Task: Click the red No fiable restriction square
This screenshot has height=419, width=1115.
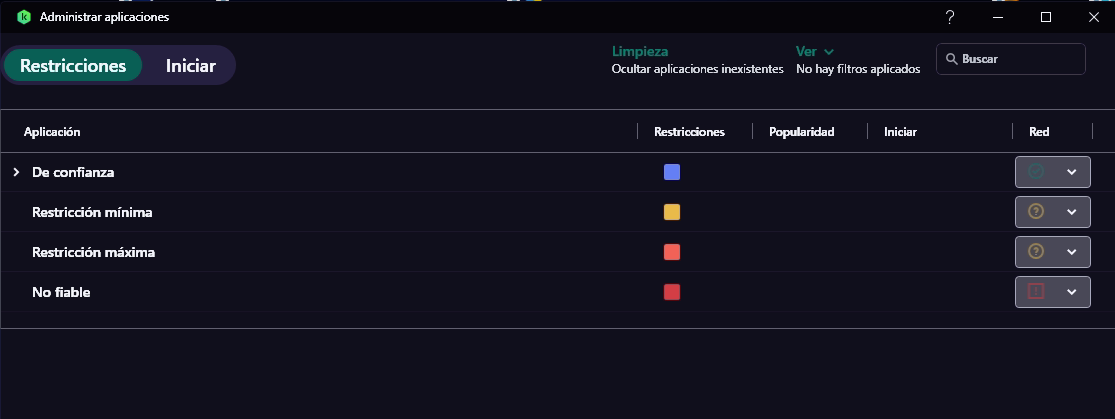Action: coord(672,292)
